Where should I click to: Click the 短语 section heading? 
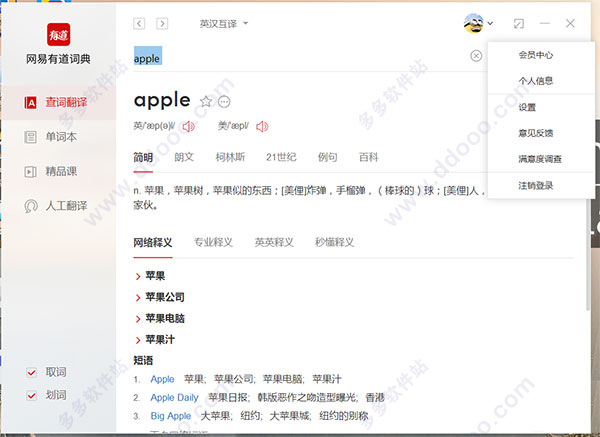(143, 360)
